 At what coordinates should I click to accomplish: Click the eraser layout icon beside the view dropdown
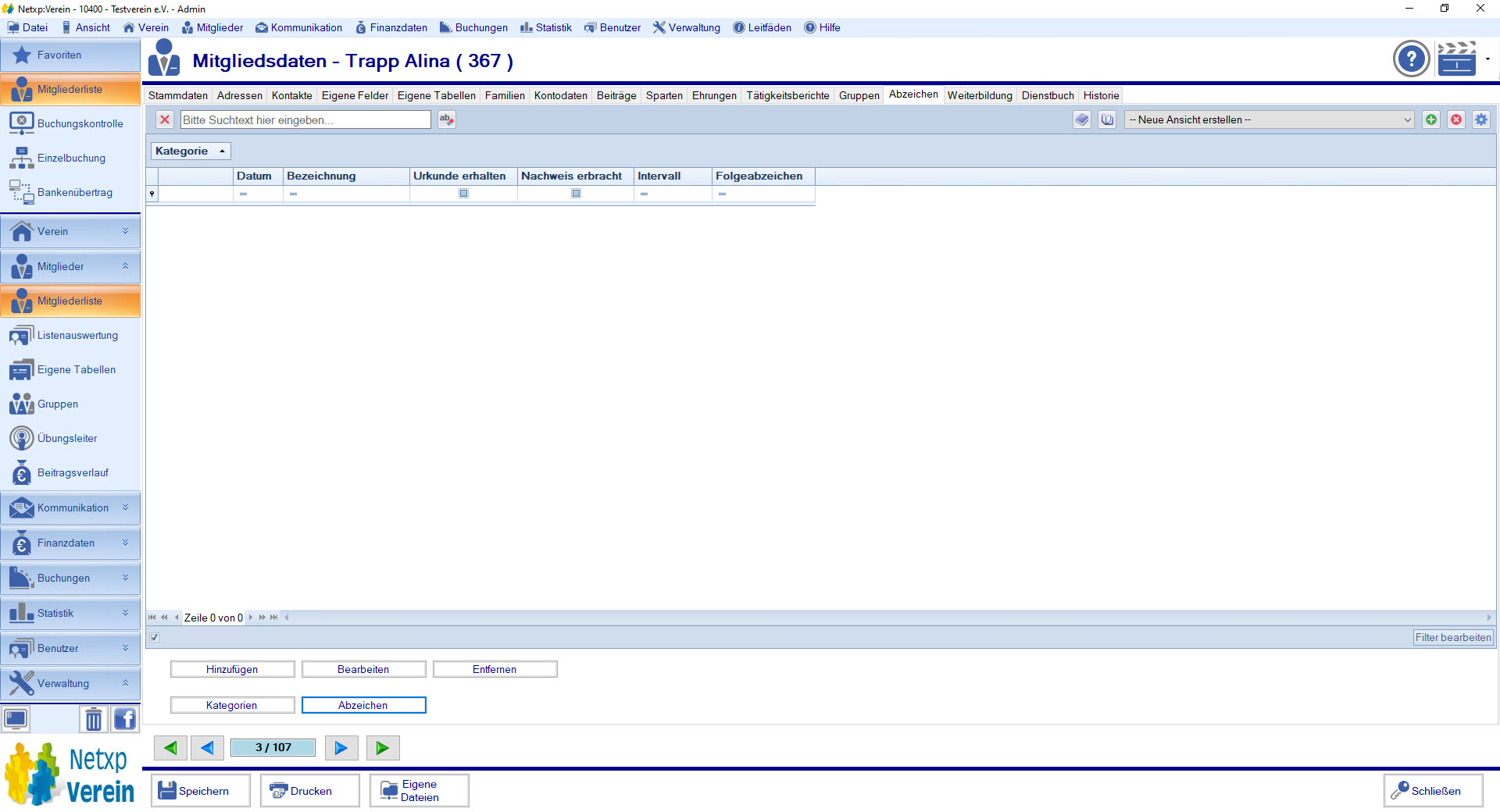click(1082, 119)
